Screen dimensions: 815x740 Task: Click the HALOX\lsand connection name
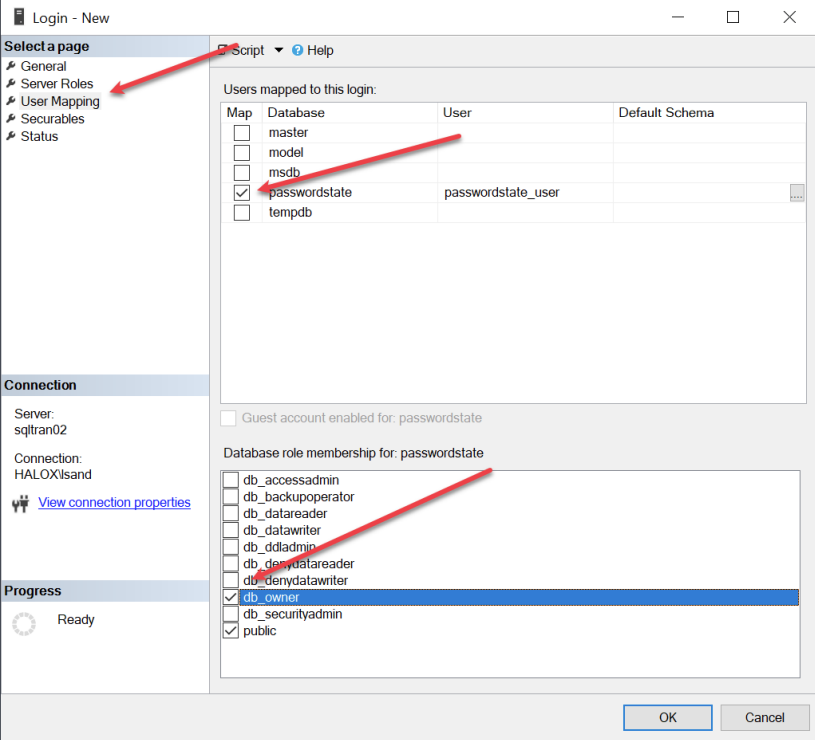tap(53, 474)
